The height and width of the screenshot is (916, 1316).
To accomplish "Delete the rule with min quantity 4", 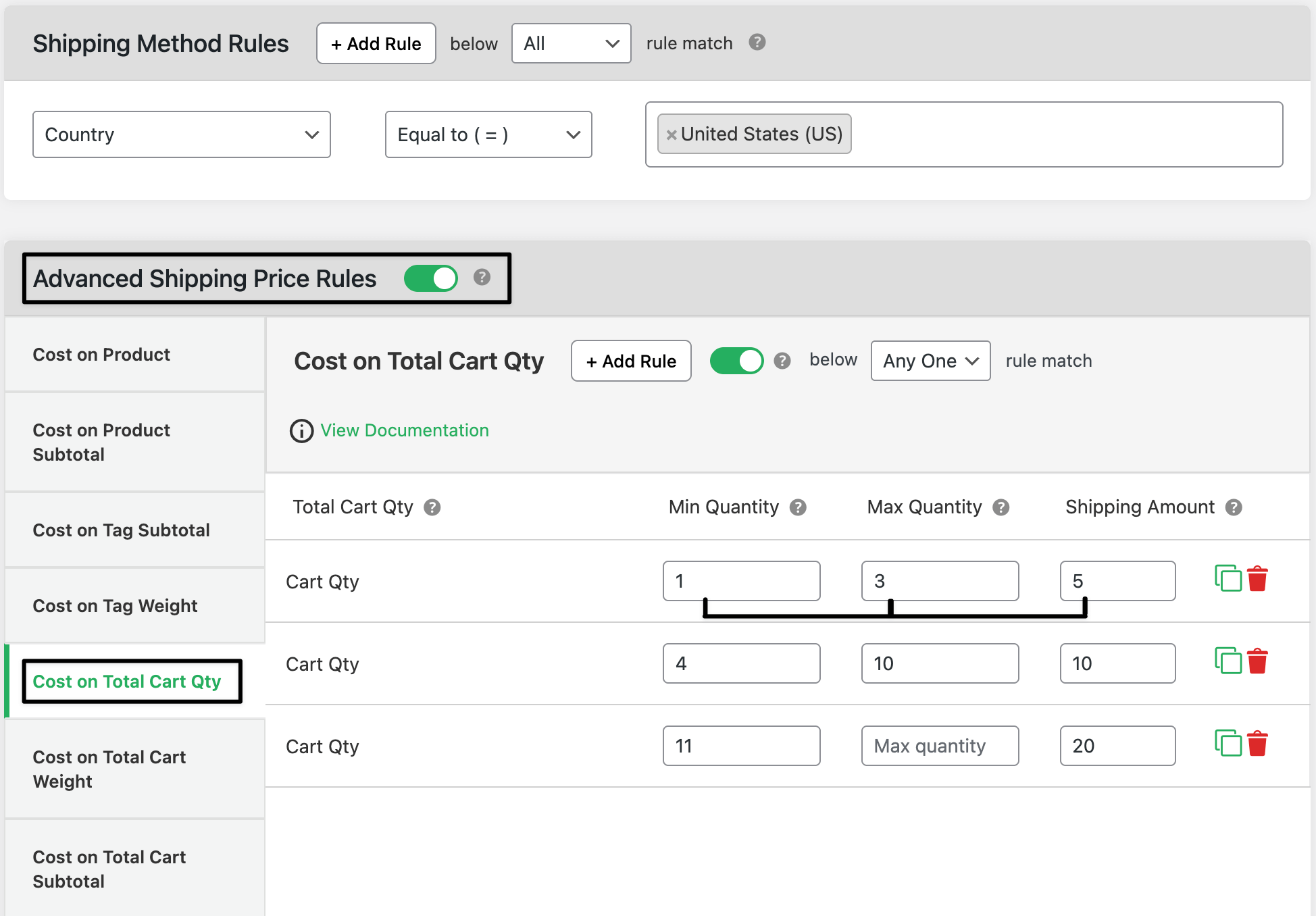I will (x=1257, y=661).
